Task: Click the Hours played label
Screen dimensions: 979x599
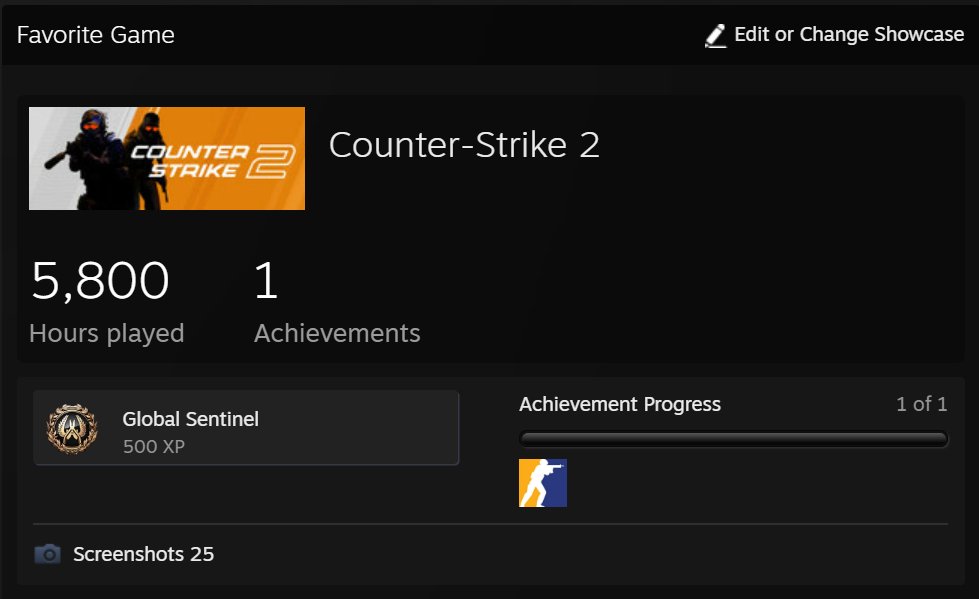Action: [x=107, y=334]
